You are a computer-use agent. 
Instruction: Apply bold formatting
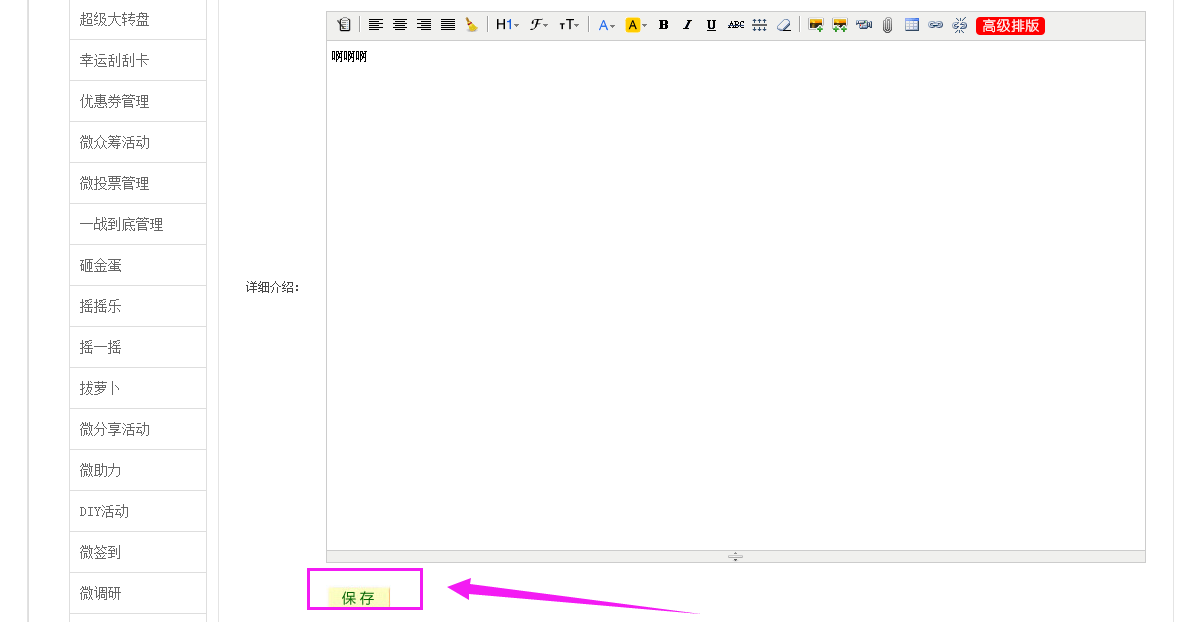point(663,25)
